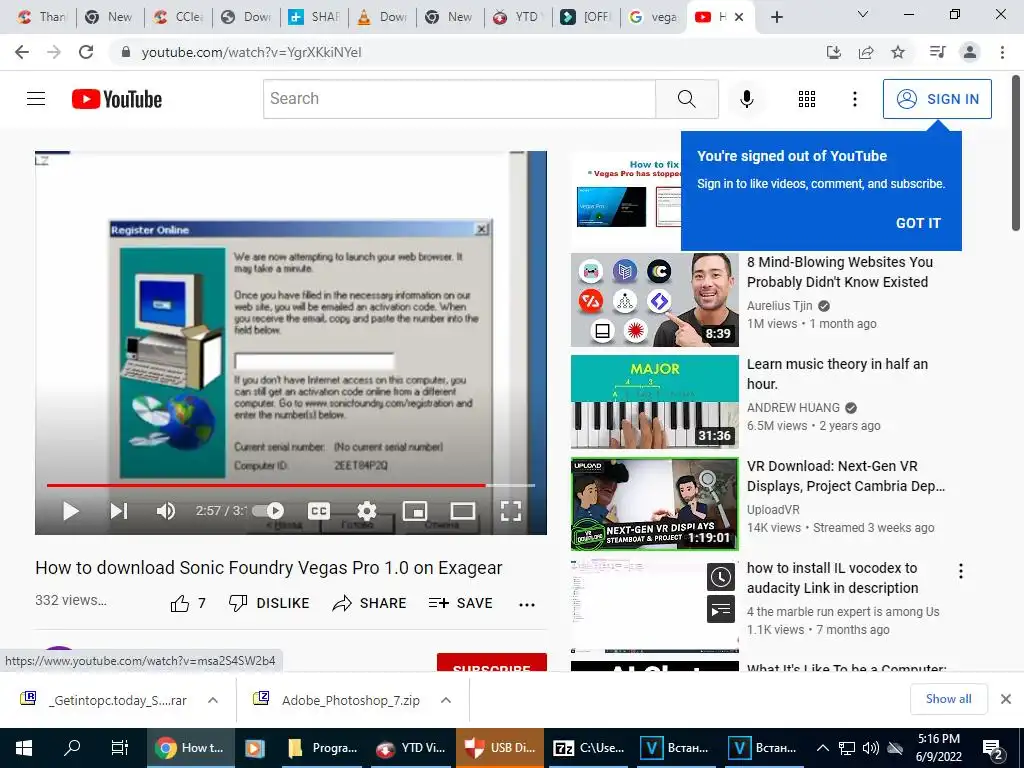1024x768 pixels.
Task: Switch to the OFF tab
Action: point(586,17)
